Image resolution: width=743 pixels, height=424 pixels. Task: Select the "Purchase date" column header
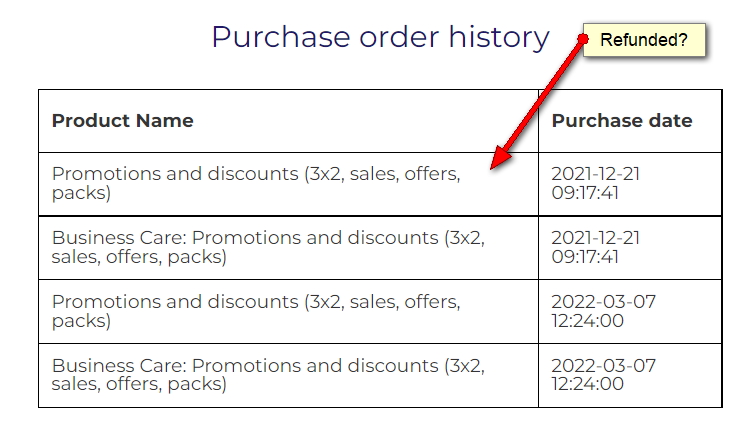[621, 121]
